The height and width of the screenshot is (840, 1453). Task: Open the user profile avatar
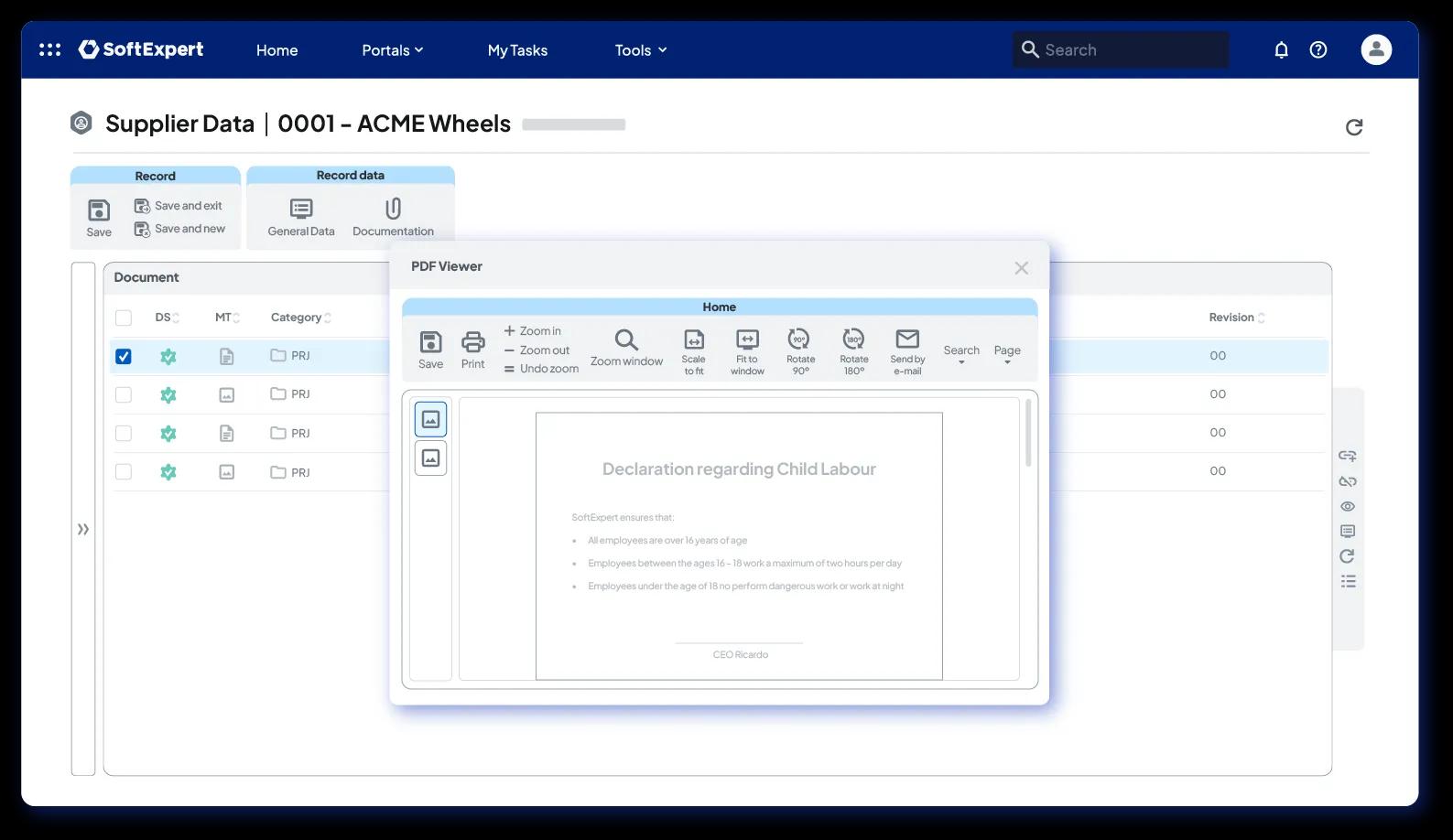point(1375,49)
